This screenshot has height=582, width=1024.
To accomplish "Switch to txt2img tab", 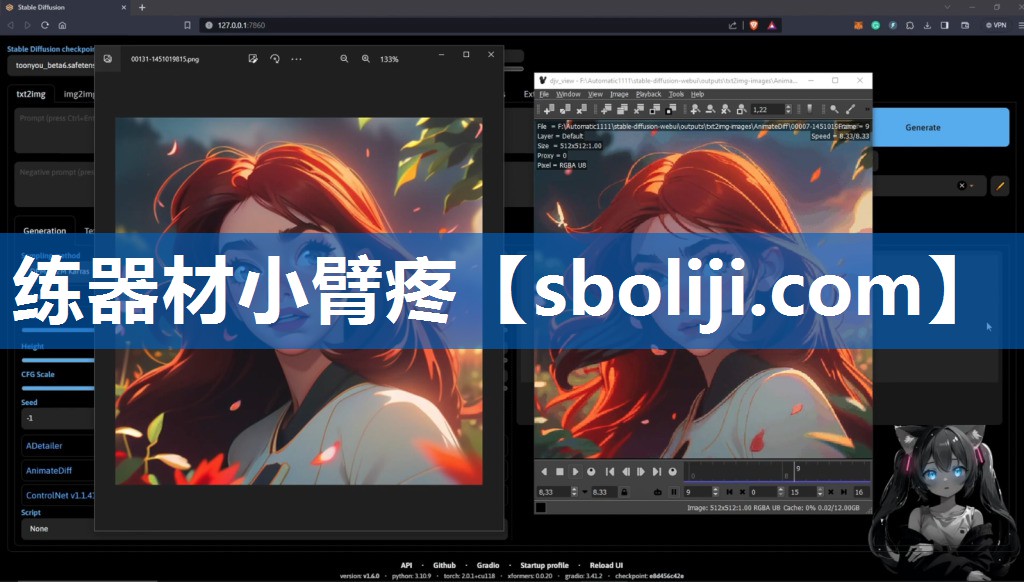I will (x=31, y=94).
